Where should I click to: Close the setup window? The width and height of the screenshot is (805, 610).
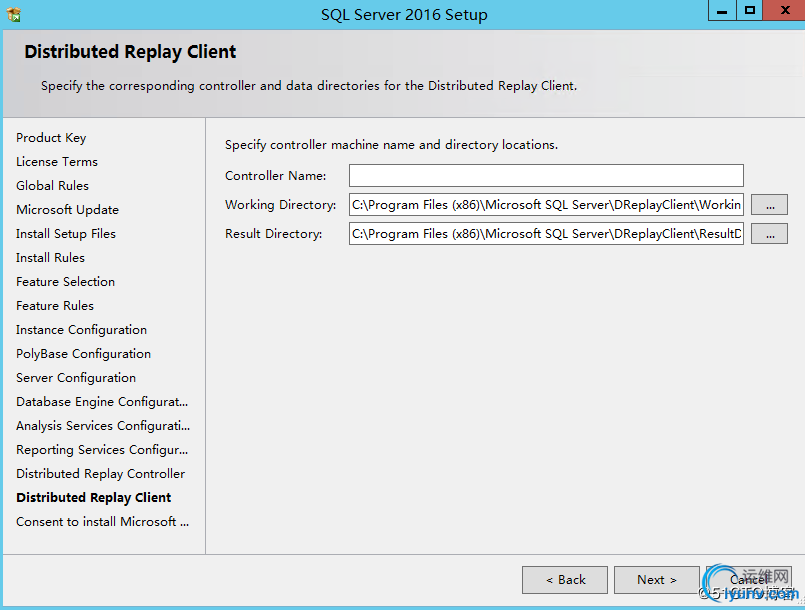tap(784, 10)
